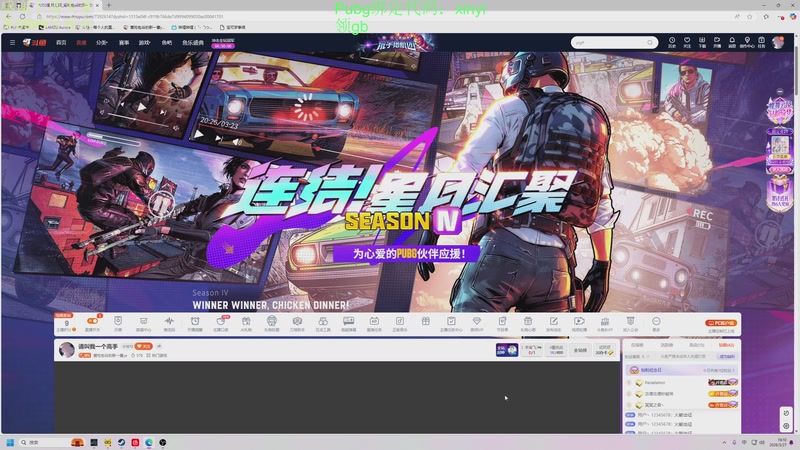
Task: Click the gold bar reward button
Action: (x=605, y=350)
